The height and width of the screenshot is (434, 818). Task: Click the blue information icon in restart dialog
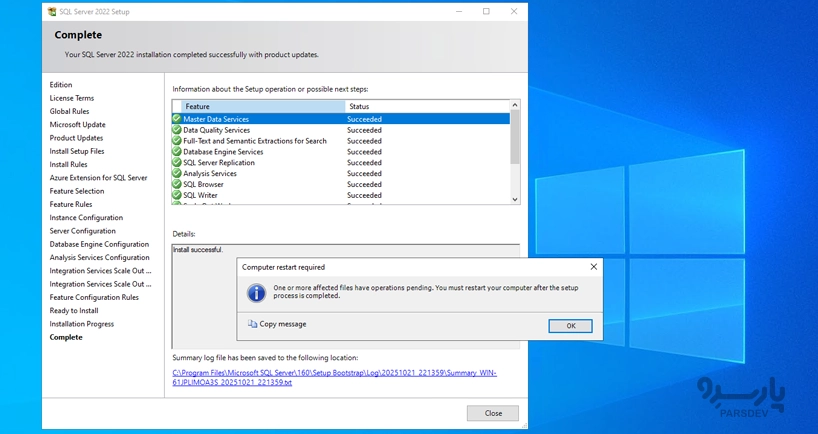click(256, 292)
